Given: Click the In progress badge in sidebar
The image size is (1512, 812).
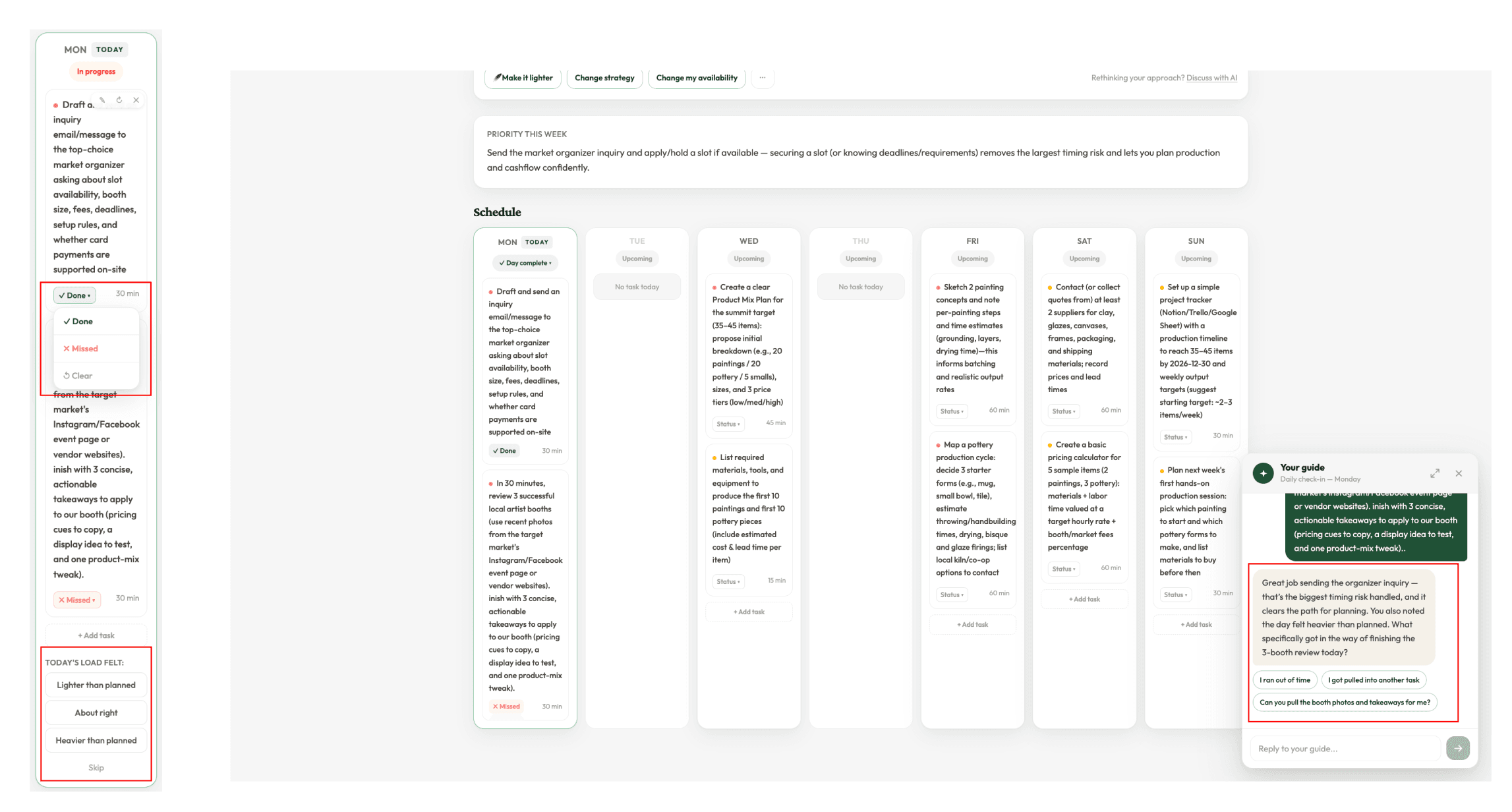Looking at the screenshot, I should (x=96, y=71).
